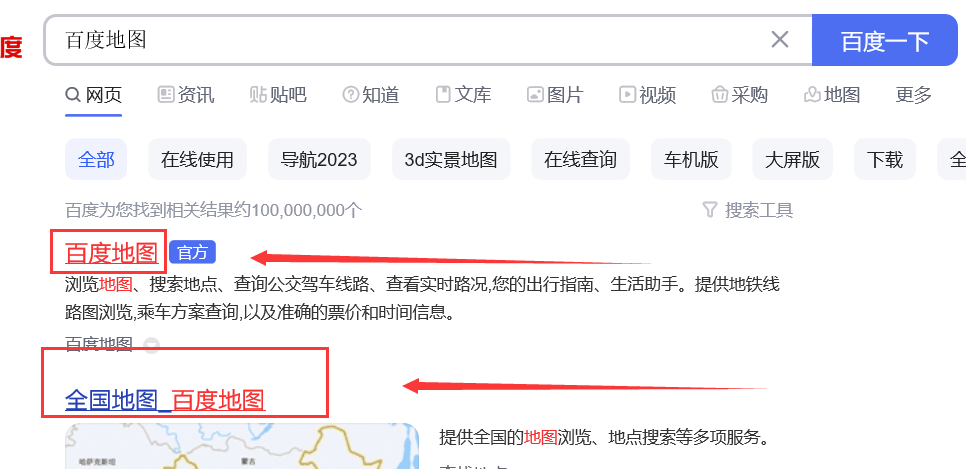Clear the search box with the X icon
The image size is (966, 469).
tap(780, 40)
